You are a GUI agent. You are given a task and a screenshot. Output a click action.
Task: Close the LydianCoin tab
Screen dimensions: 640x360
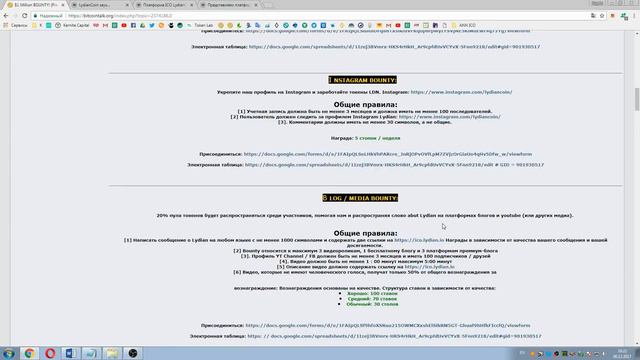click(x=127, y=5)
